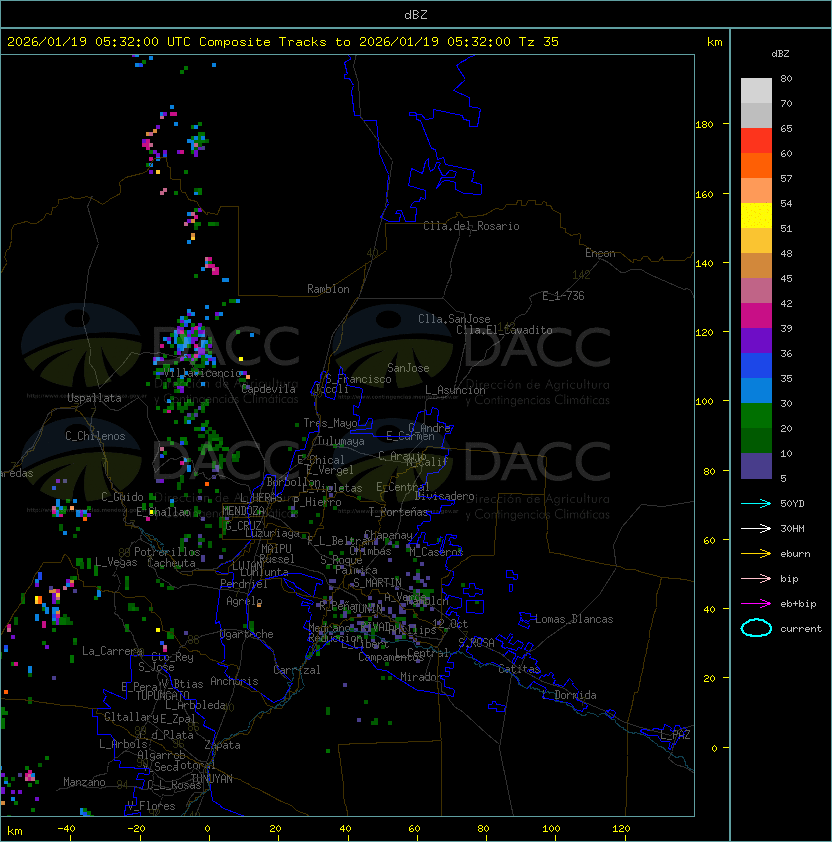This screenshot has width=832, height=842.
Task: Click the 'Zapata' label on map
Action: tap(222, 745)
